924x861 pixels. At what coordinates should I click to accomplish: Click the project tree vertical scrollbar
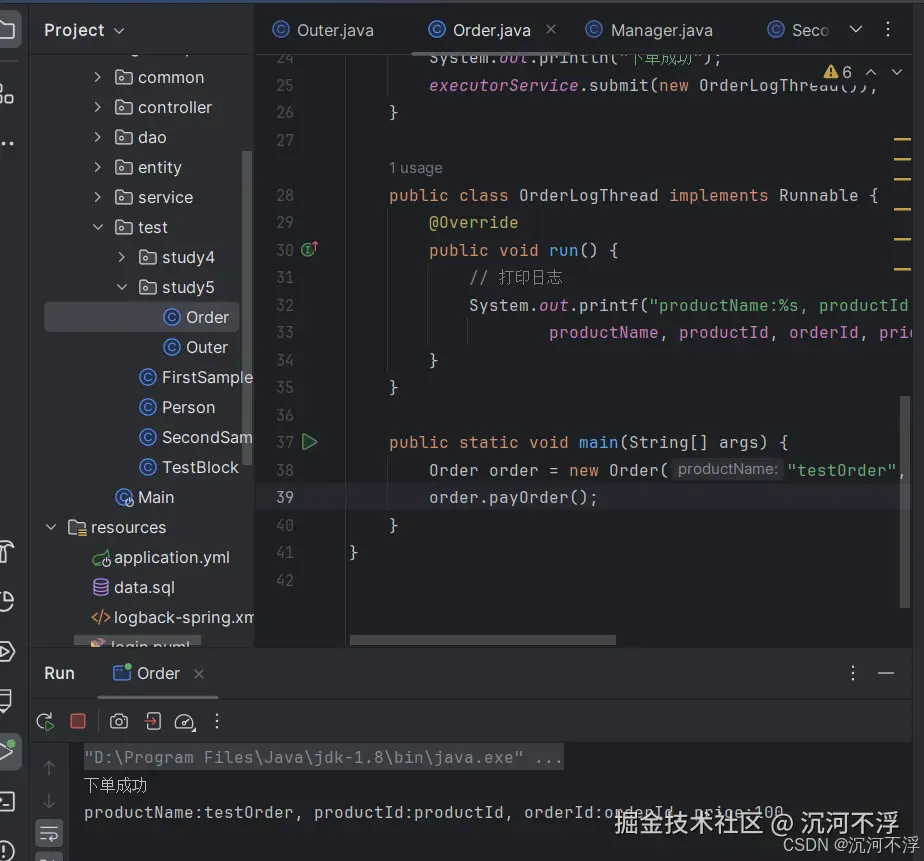tap(247, 308)
